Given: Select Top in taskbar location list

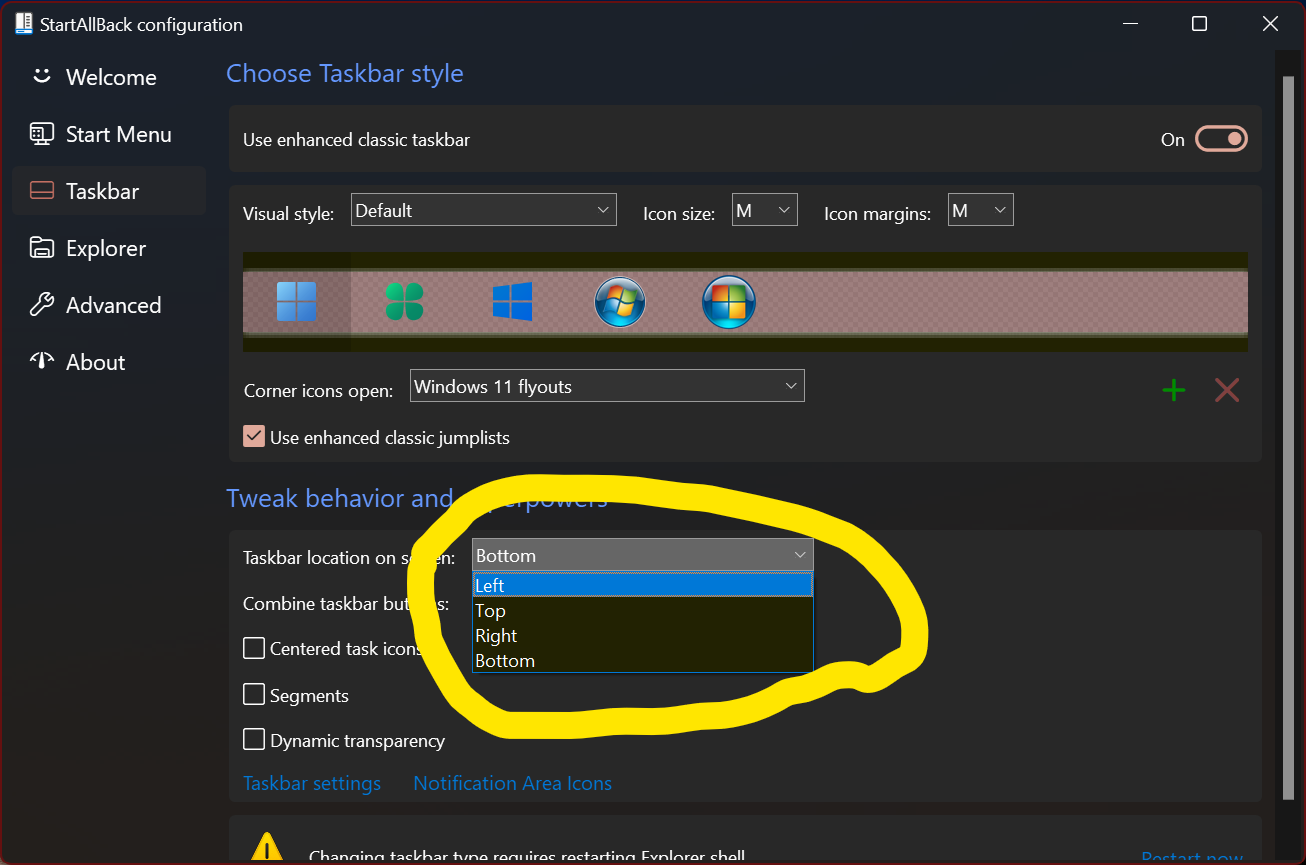Looking at the screenshot, I should pos(643,610).
